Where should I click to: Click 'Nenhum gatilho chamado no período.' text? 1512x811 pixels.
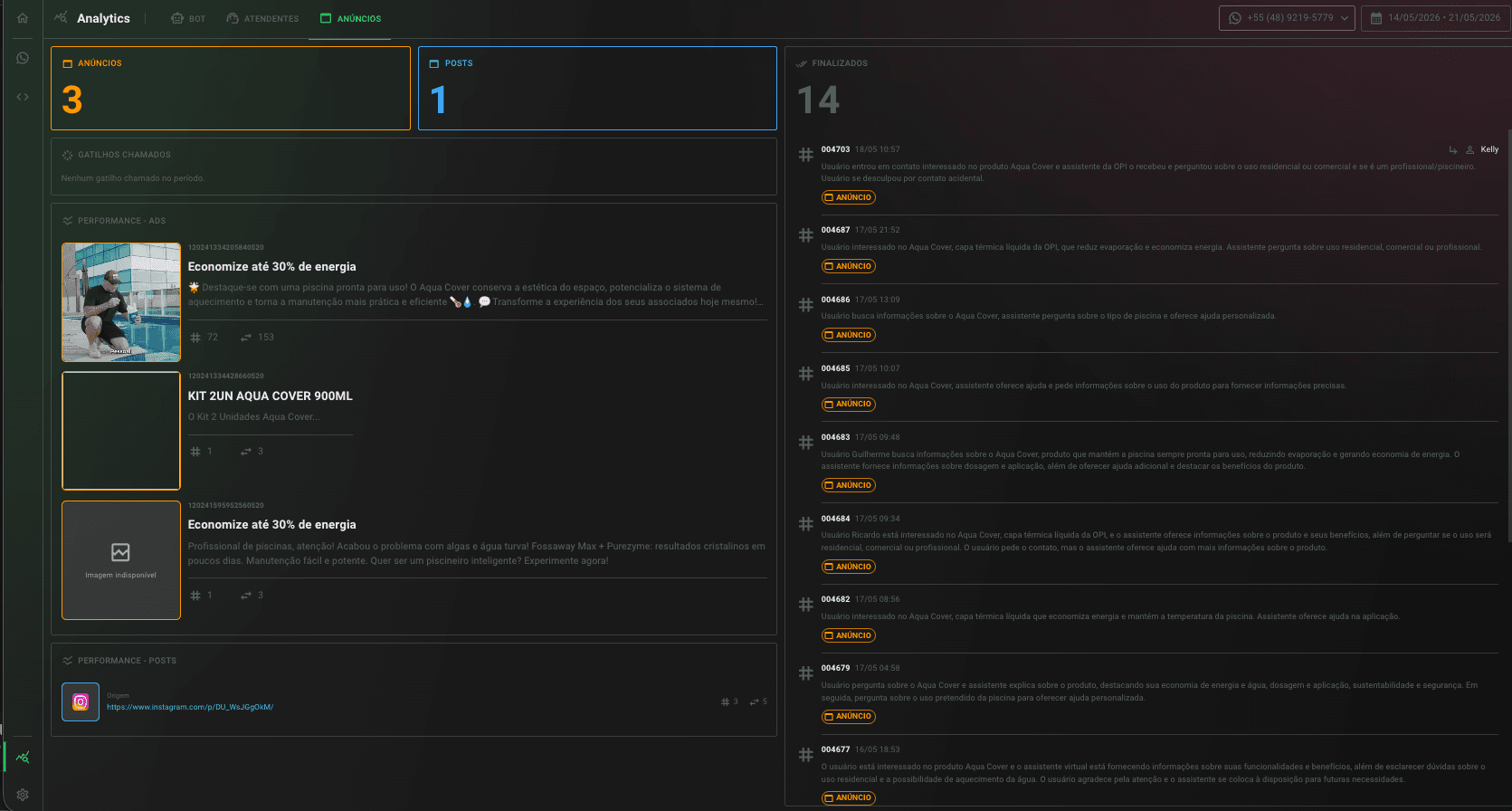click(x=132, y=178)
